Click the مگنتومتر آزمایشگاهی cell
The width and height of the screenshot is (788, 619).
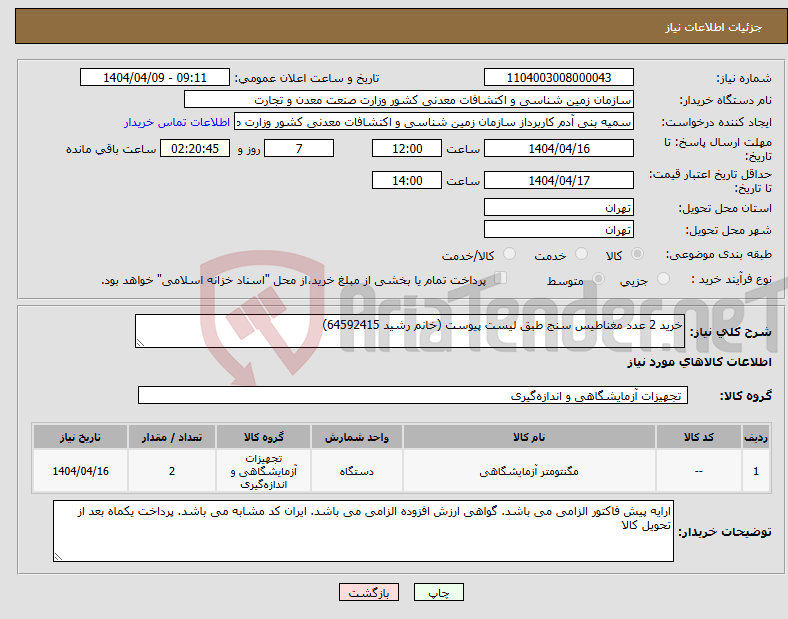(x=529, y=471)
